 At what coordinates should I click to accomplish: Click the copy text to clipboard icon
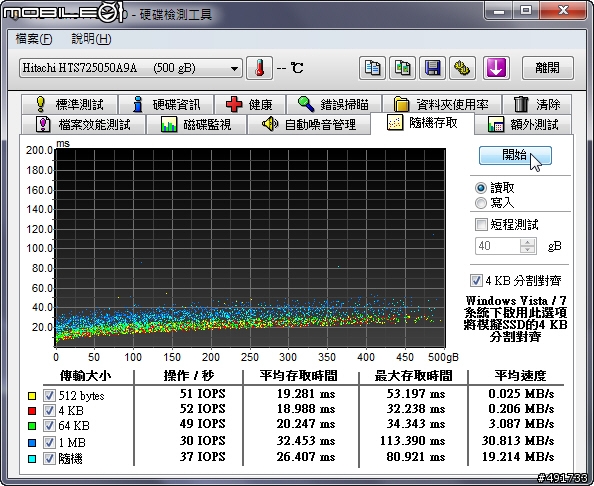pos(372,68)
